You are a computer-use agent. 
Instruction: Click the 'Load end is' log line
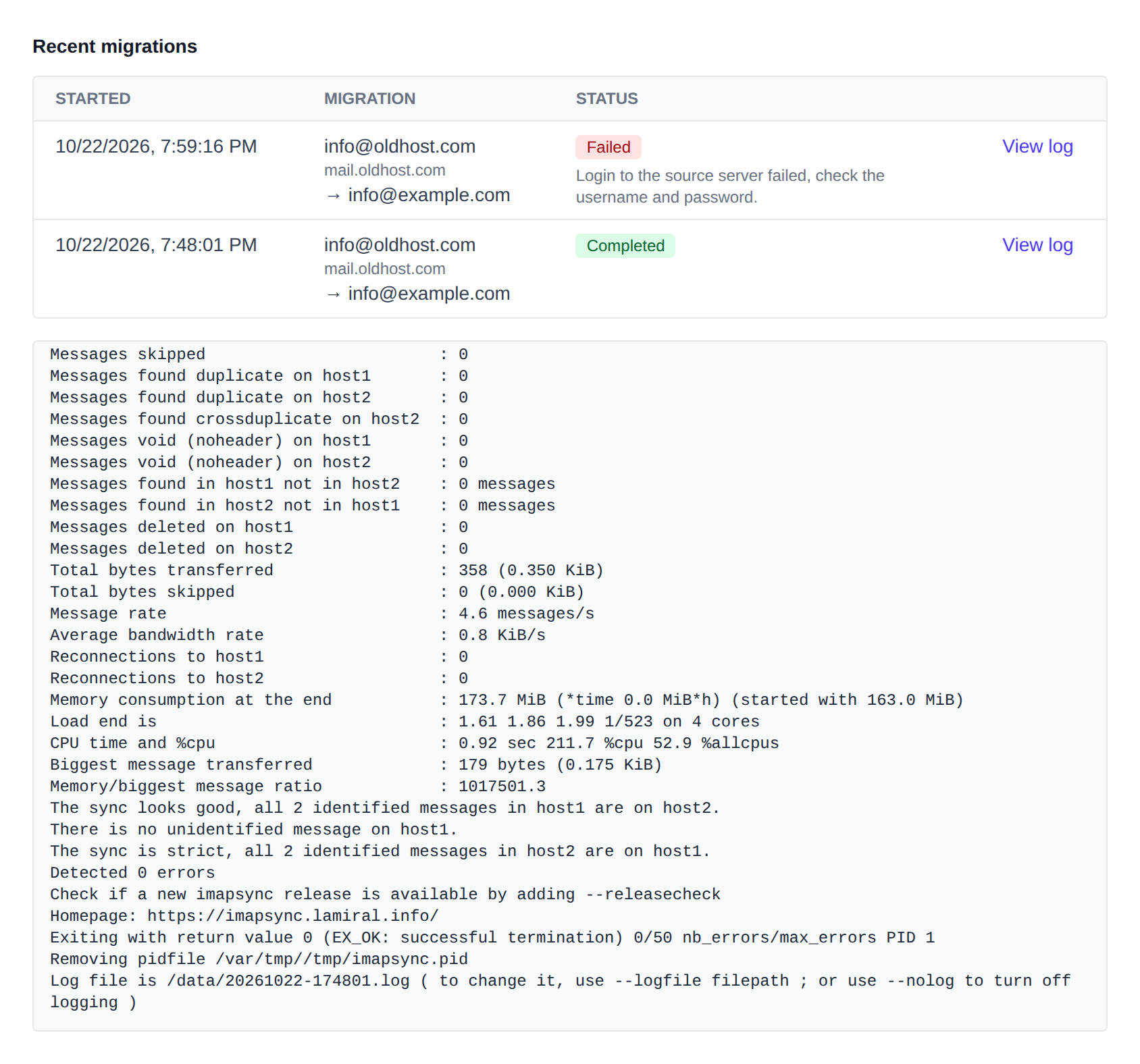pos(405,722)
